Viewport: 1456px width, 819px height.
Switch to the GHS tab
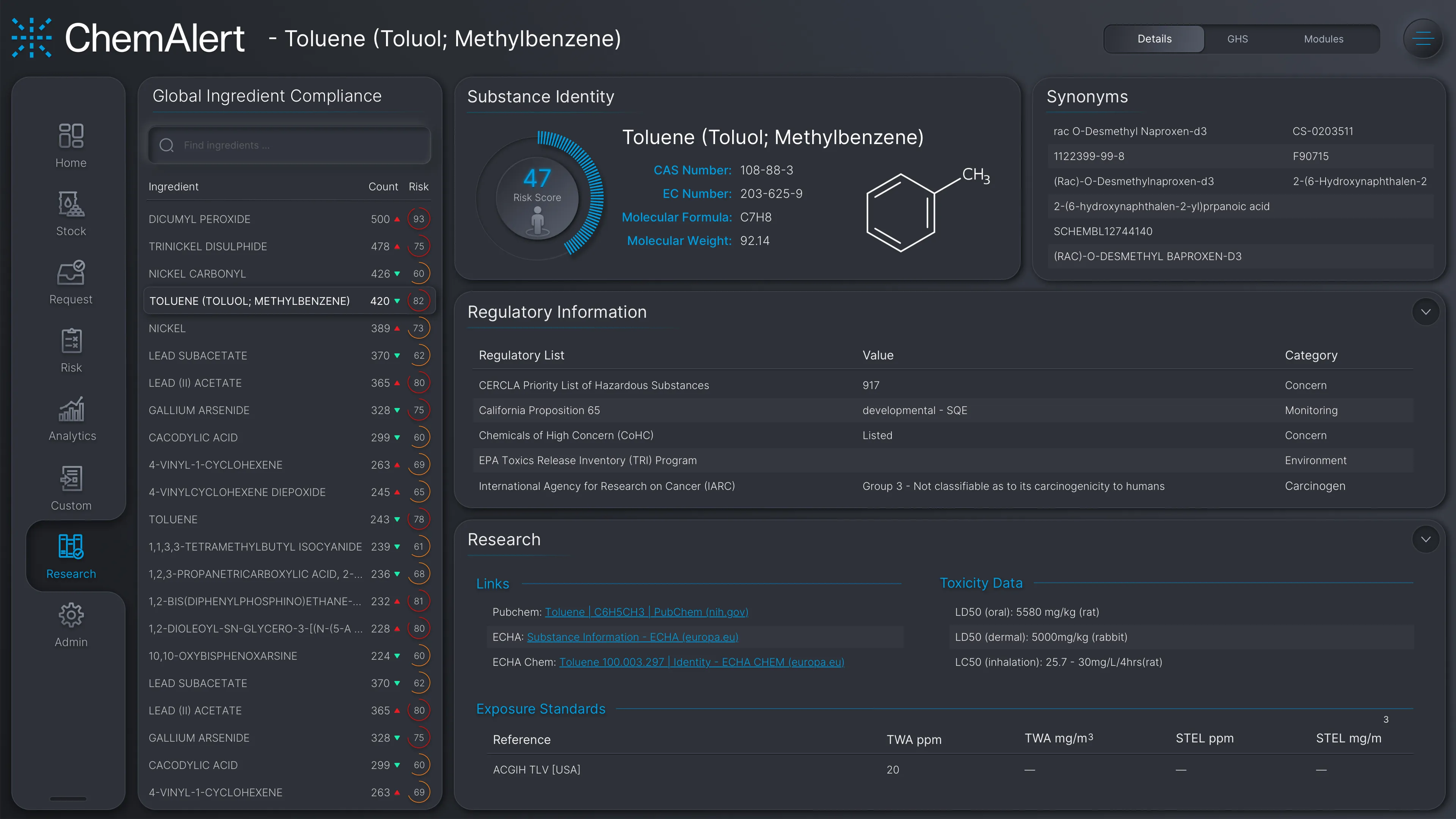[x=1237, y=39]
